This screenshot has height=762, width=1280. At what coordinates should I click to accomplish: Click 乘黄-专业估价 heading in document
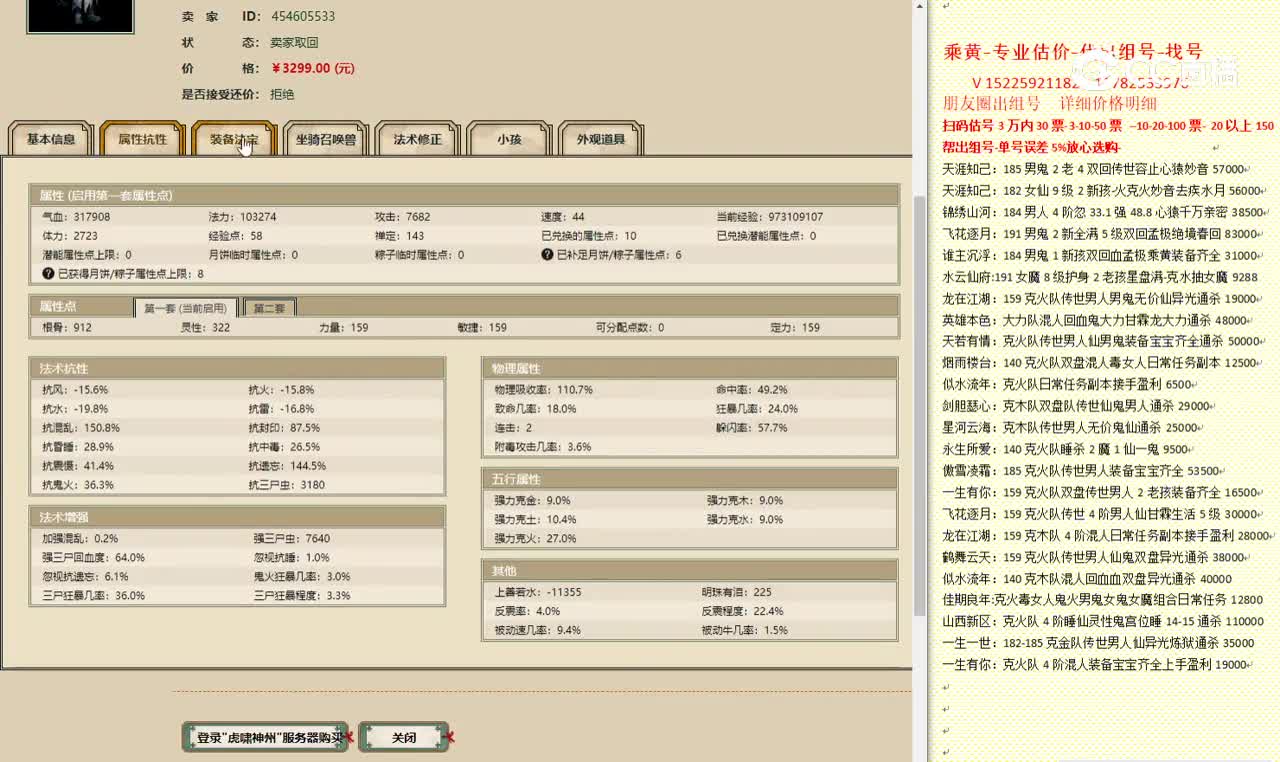1073,52
